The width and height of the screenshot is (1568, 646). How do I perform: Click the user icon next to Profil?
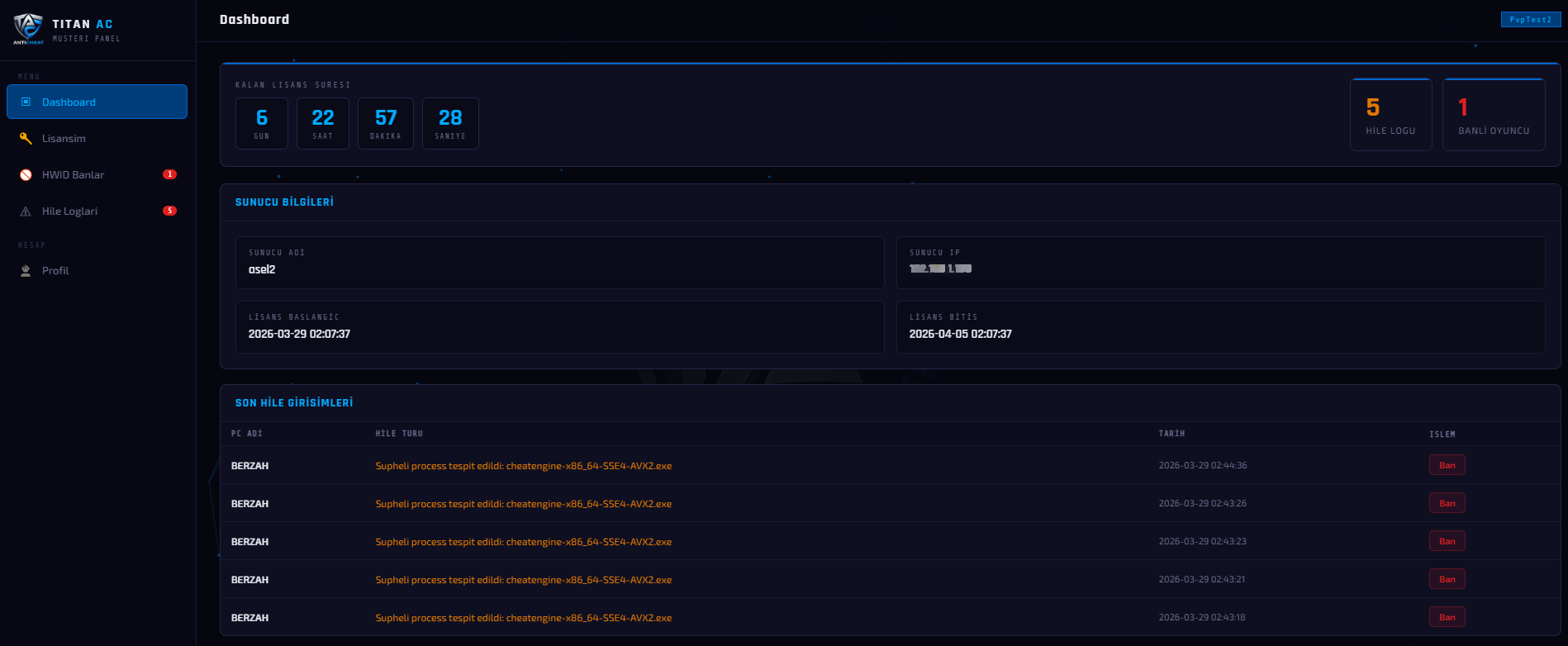tap(26, 270)
